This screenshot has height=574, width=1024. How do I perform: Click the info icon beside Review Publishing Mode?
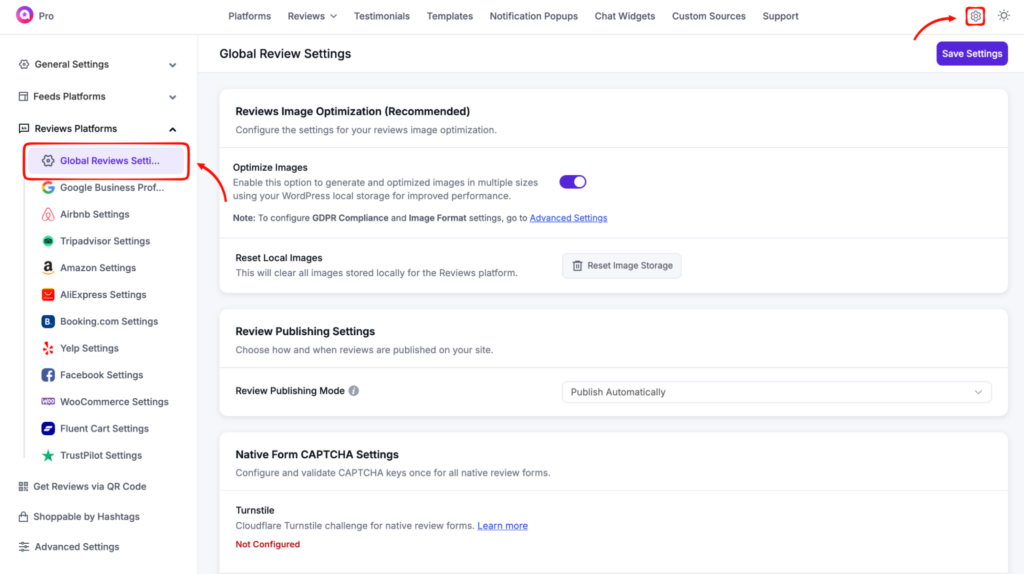point(353,391)
